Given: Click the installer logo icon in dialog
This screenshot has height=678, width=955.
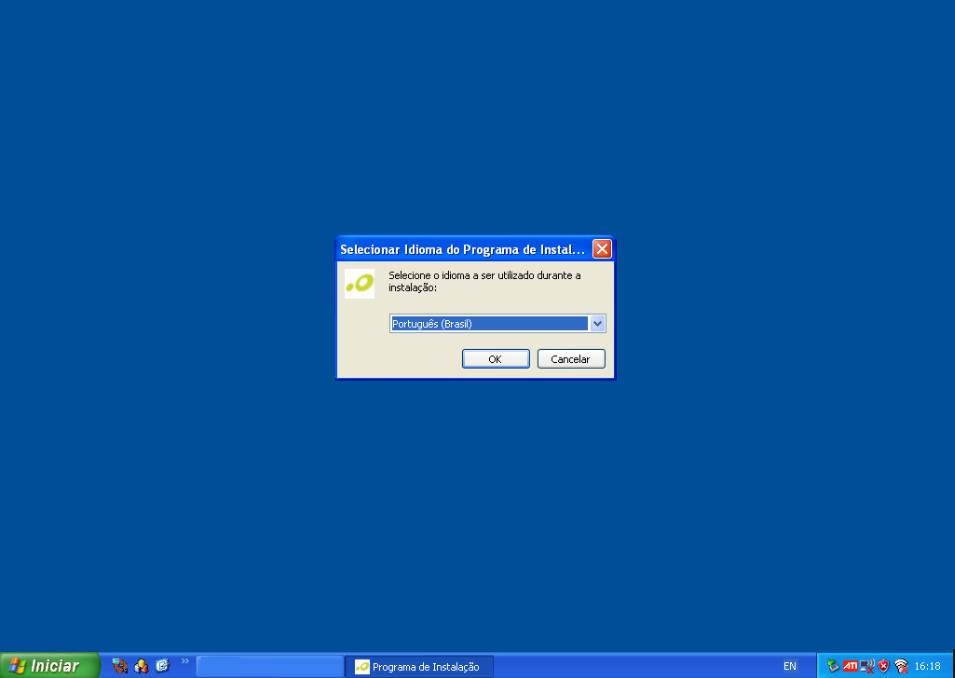Looking at the screenshot, I should pyautogui.click(x=359, y=283).
